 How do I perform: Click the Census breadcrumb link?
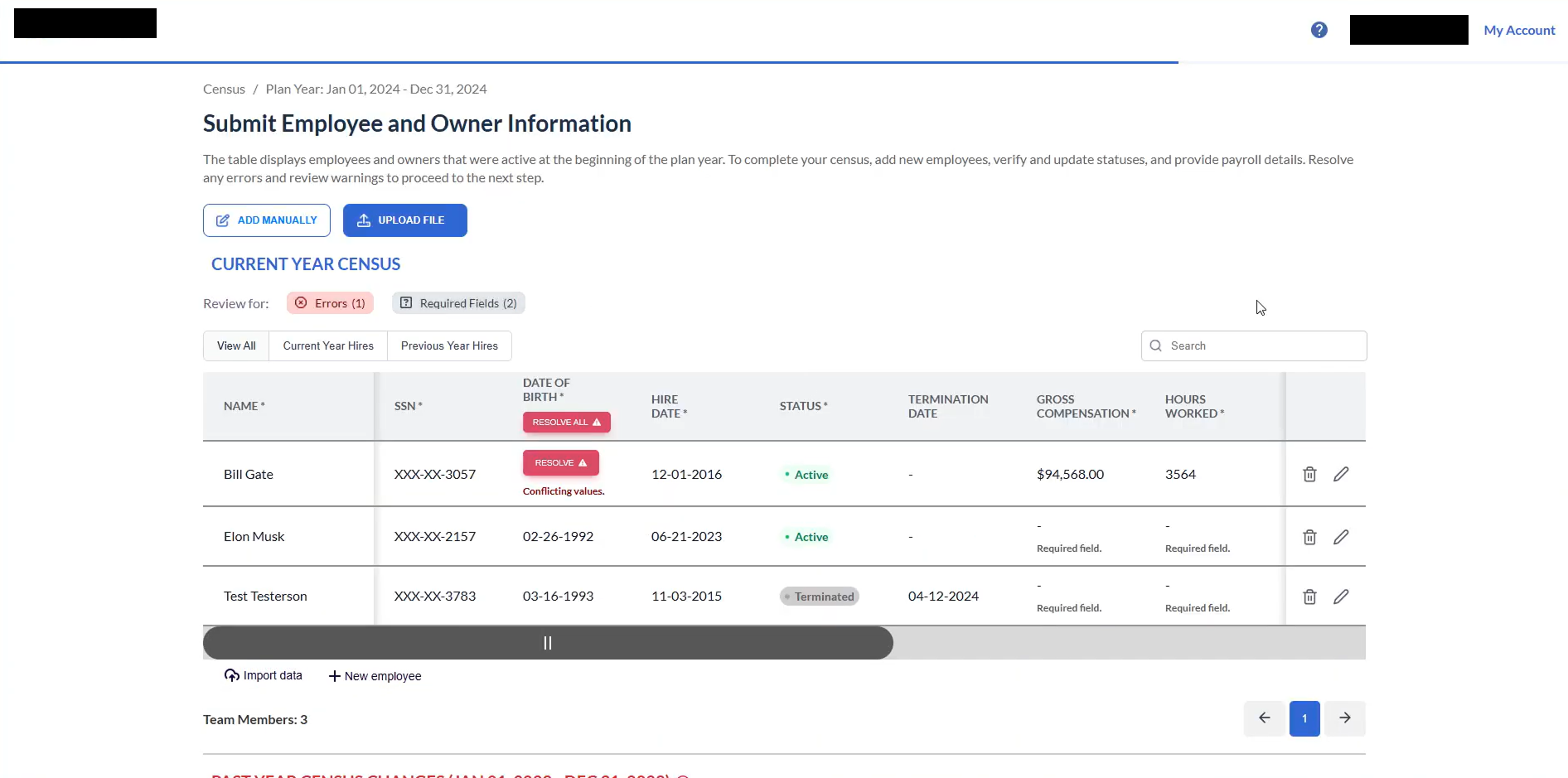(x=223, y=89)
